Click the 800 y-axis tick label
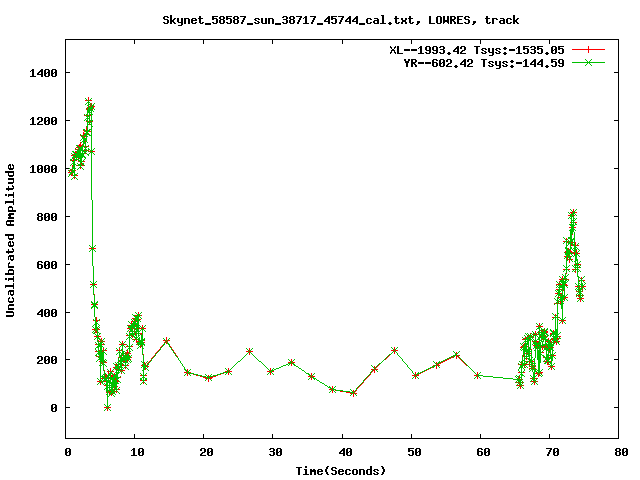This screenshot has height=480, width=640. coord(47,217)
